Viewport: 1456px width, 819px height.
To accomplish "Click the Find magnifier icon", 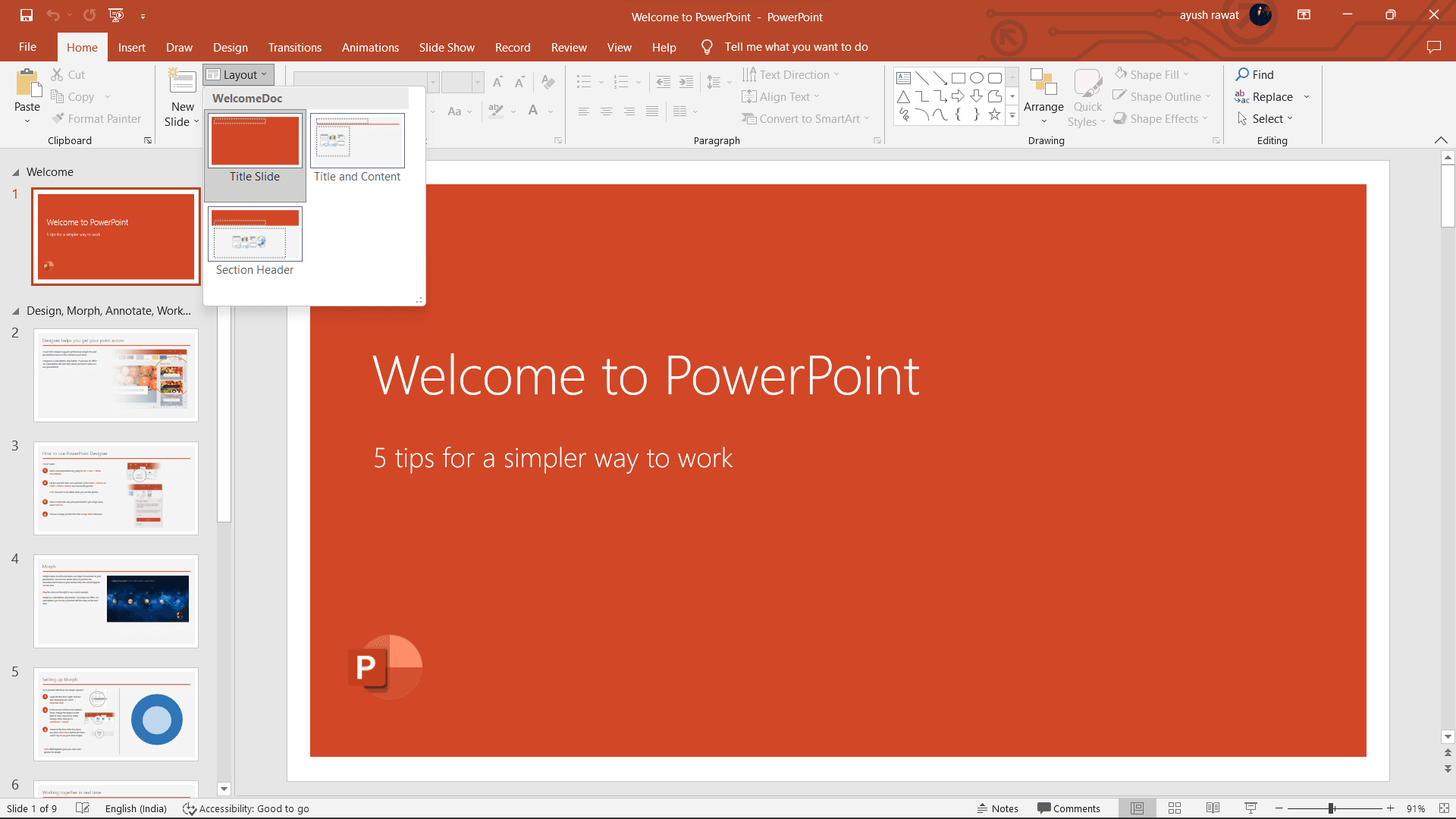I will [1242, 74].
